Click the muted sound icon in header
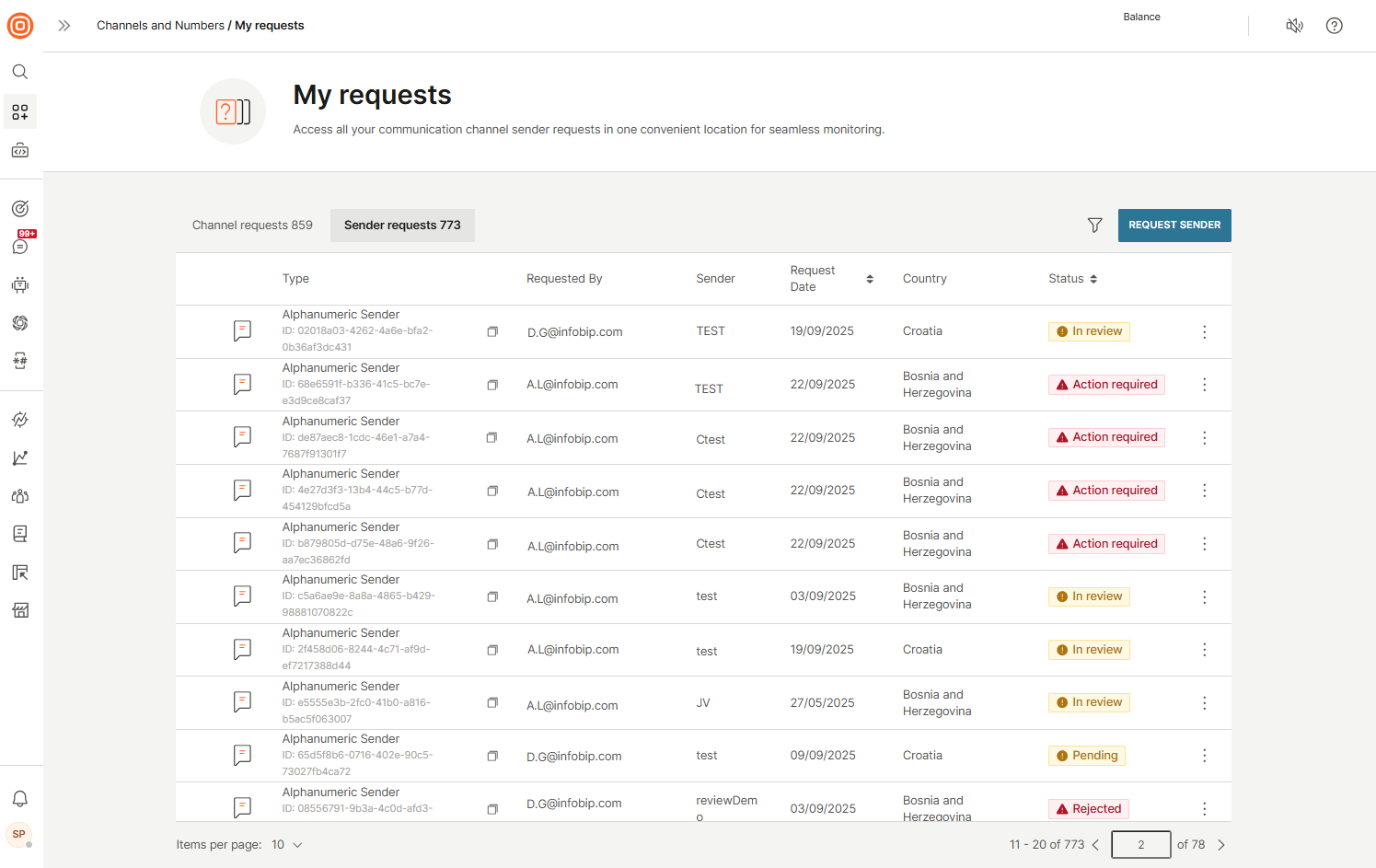Image resolution: width=1376 pixels, height=868 pixels. point(1294,26)
